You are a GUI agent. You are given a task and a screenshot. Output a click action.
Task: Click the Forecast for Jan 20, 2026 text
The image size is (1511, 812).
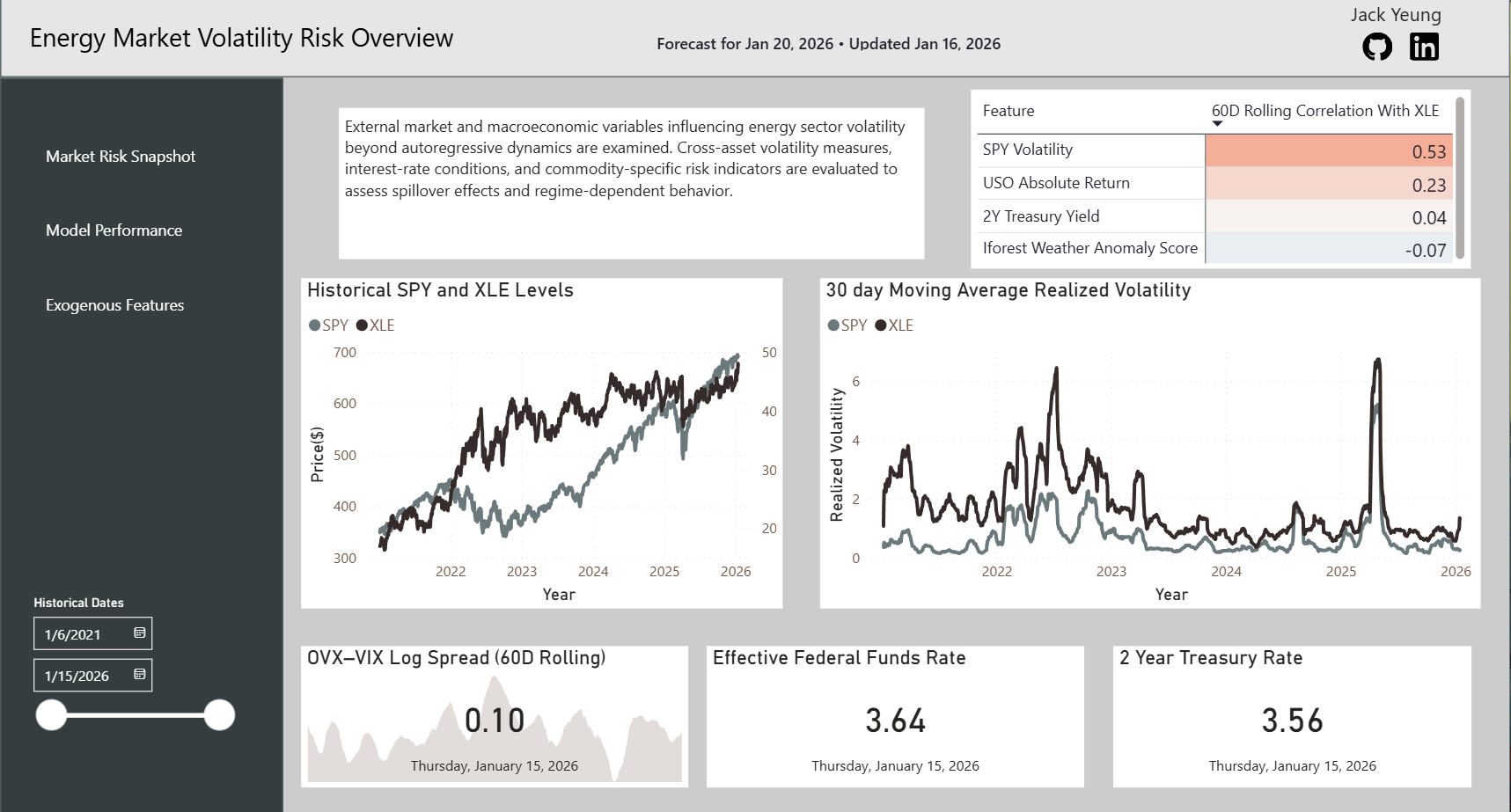[x=744, y=44]
